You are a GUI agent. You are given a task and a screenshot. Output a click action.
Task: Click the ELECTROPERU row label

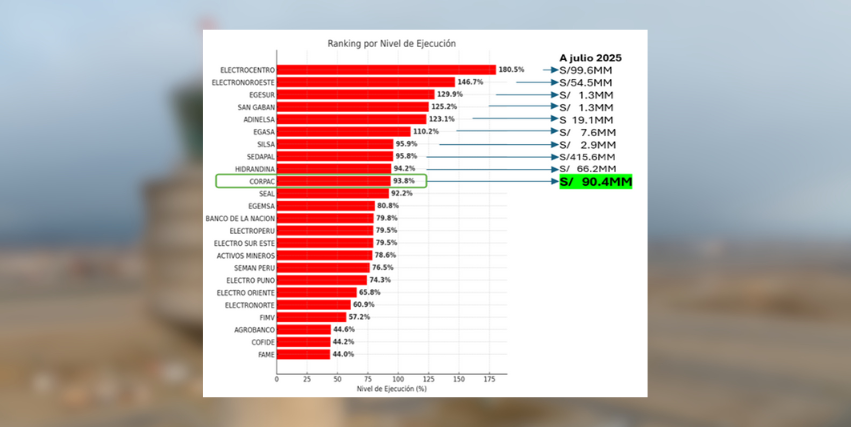click(x=251, y=231)
